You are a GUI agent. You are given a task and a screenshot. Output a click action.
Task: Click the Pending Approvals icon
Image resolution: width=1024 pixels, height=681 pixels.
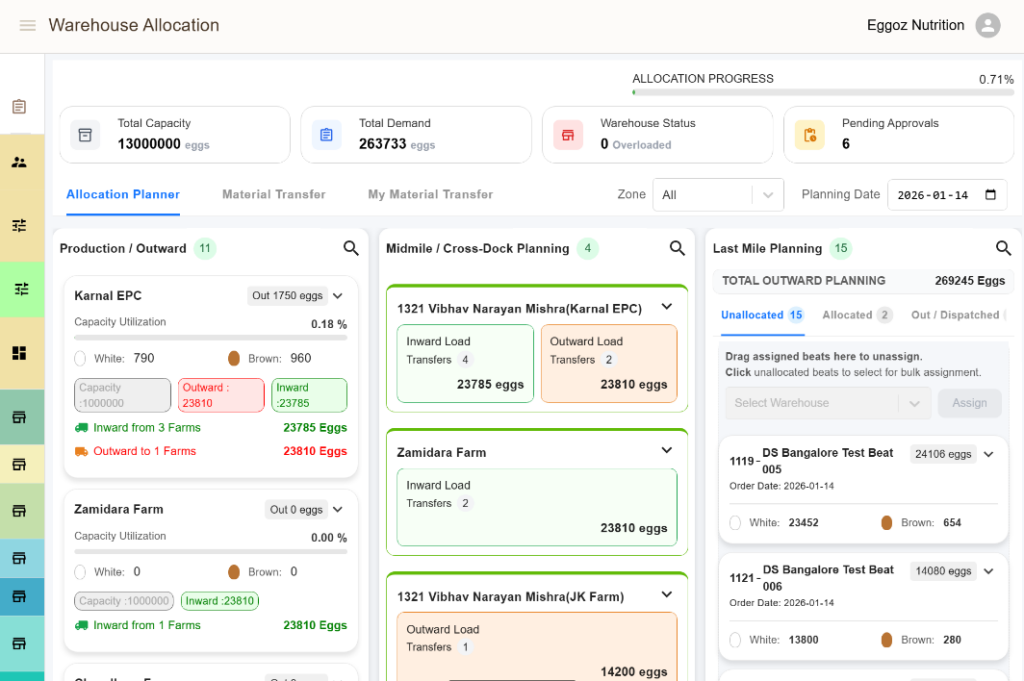(810, 134)
